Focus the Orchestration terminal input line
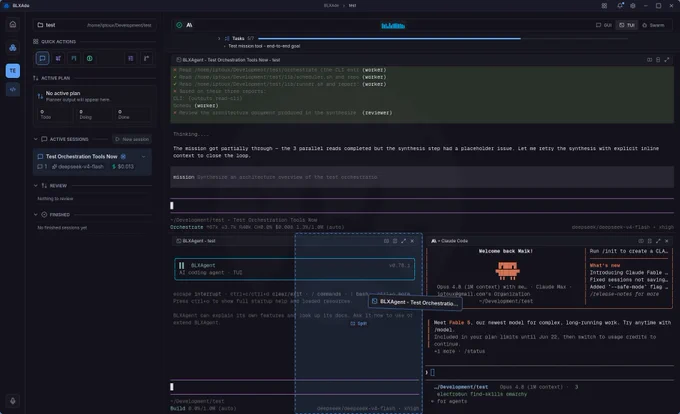Image resolution: width=680 pixels, height=414 pixels. coord(422,205)
